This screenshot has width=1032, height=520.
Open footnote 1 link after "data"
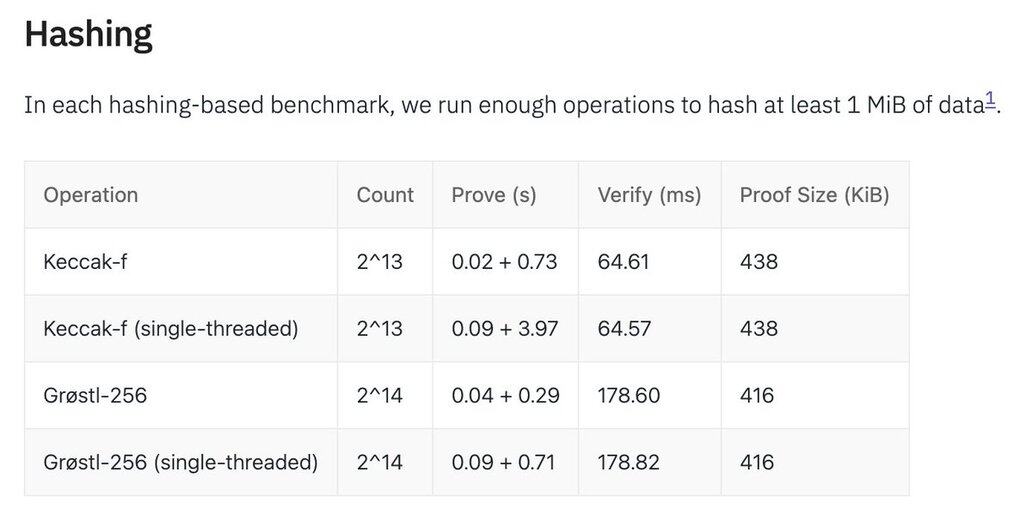991,98
